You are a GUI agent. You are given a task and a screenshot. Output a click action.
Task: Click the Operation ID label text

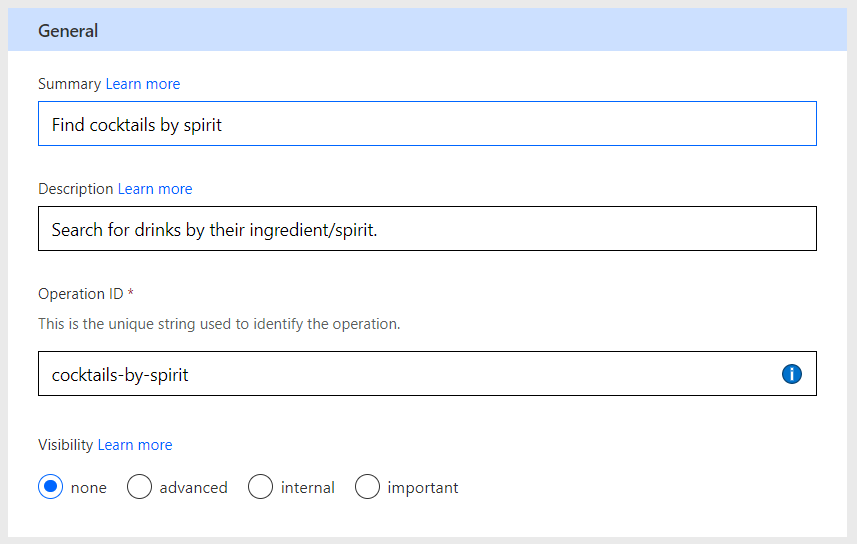click(81, 294)
